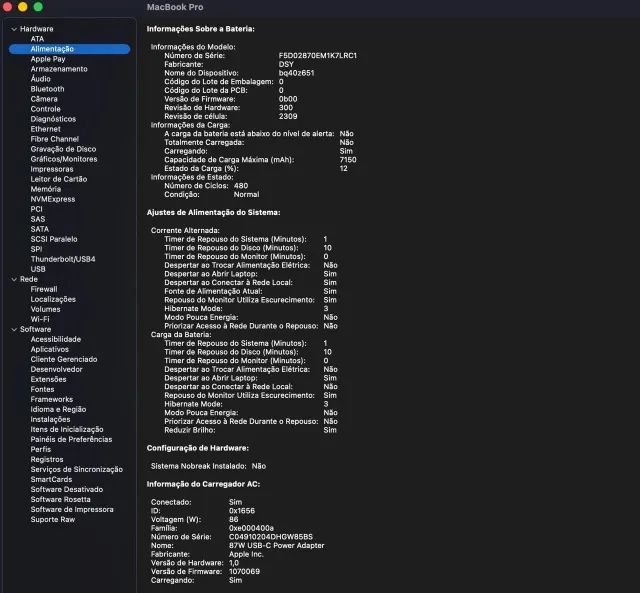640x593 pixels.
Task: Select Gráficos/Monitores in sidebar
Action: pyautogui.click(x=64, y=159)
